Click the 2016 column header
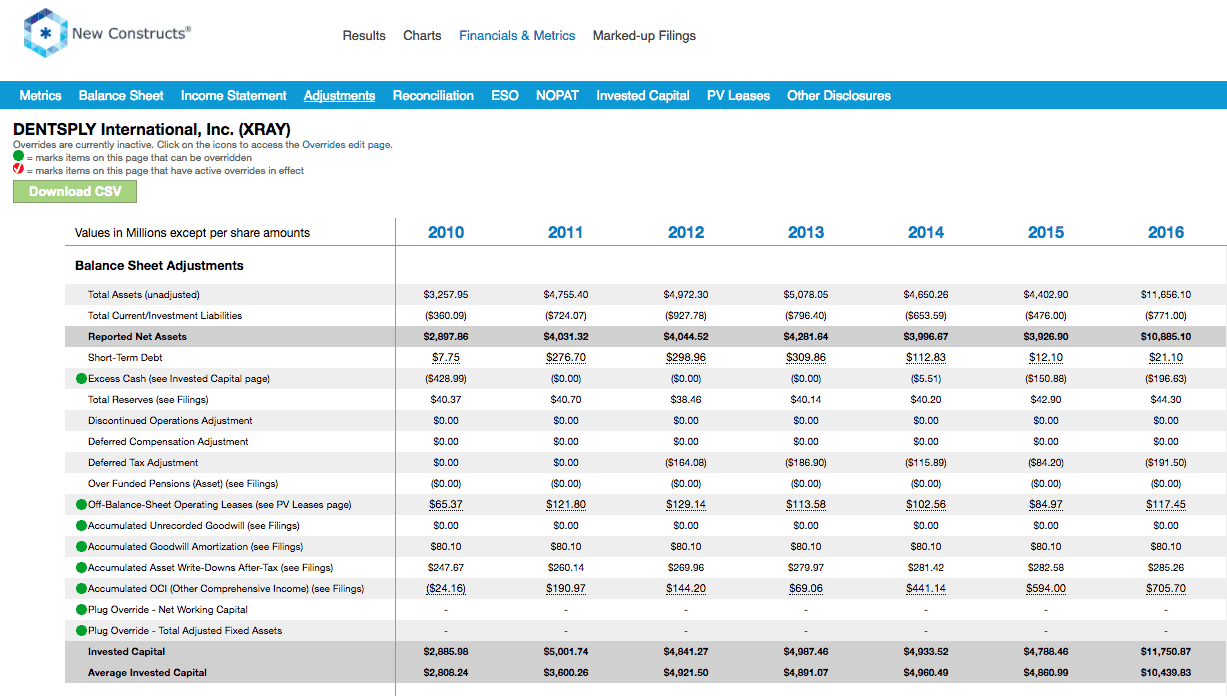This screenshot has width=1227, height=696. [1166, 232]
